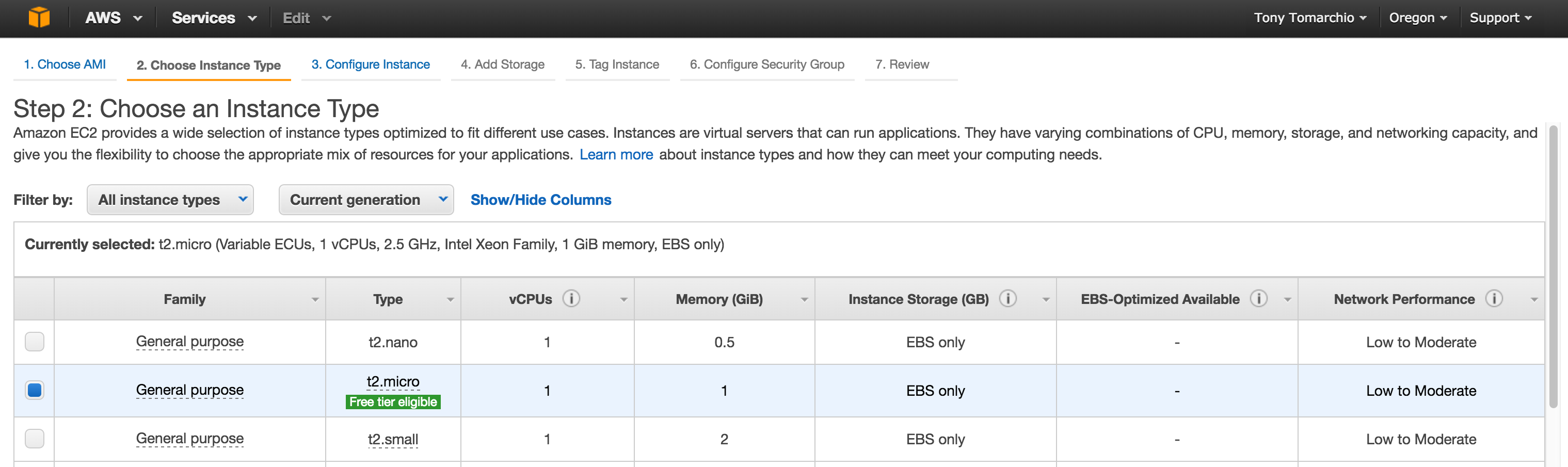Click Low to Moderate in t2.nano row
The height and width of the screenshot is (467, 1568).
point(1421,342)
